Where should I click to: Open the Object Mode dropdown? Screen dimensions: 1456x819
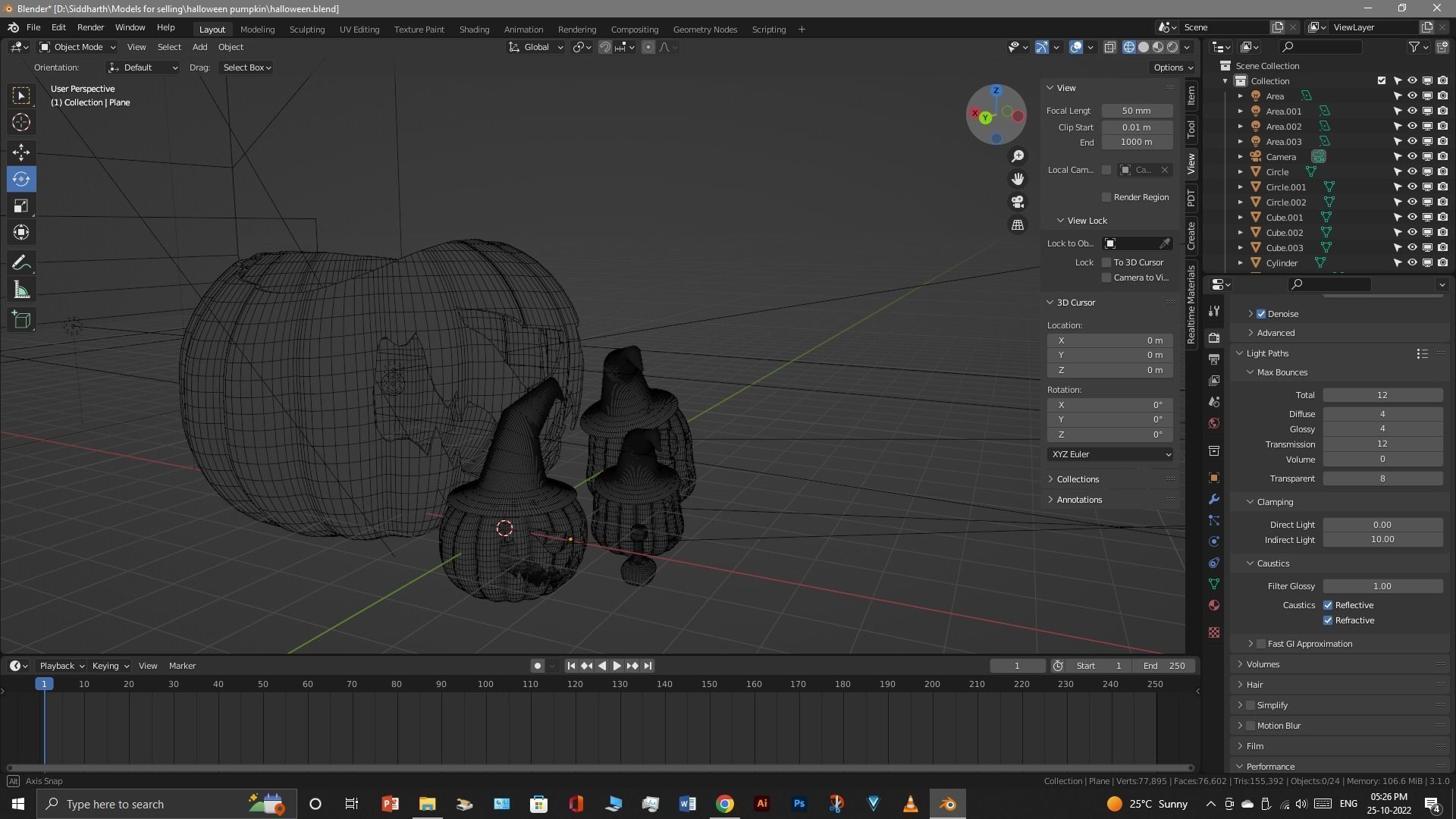point(77,47)
